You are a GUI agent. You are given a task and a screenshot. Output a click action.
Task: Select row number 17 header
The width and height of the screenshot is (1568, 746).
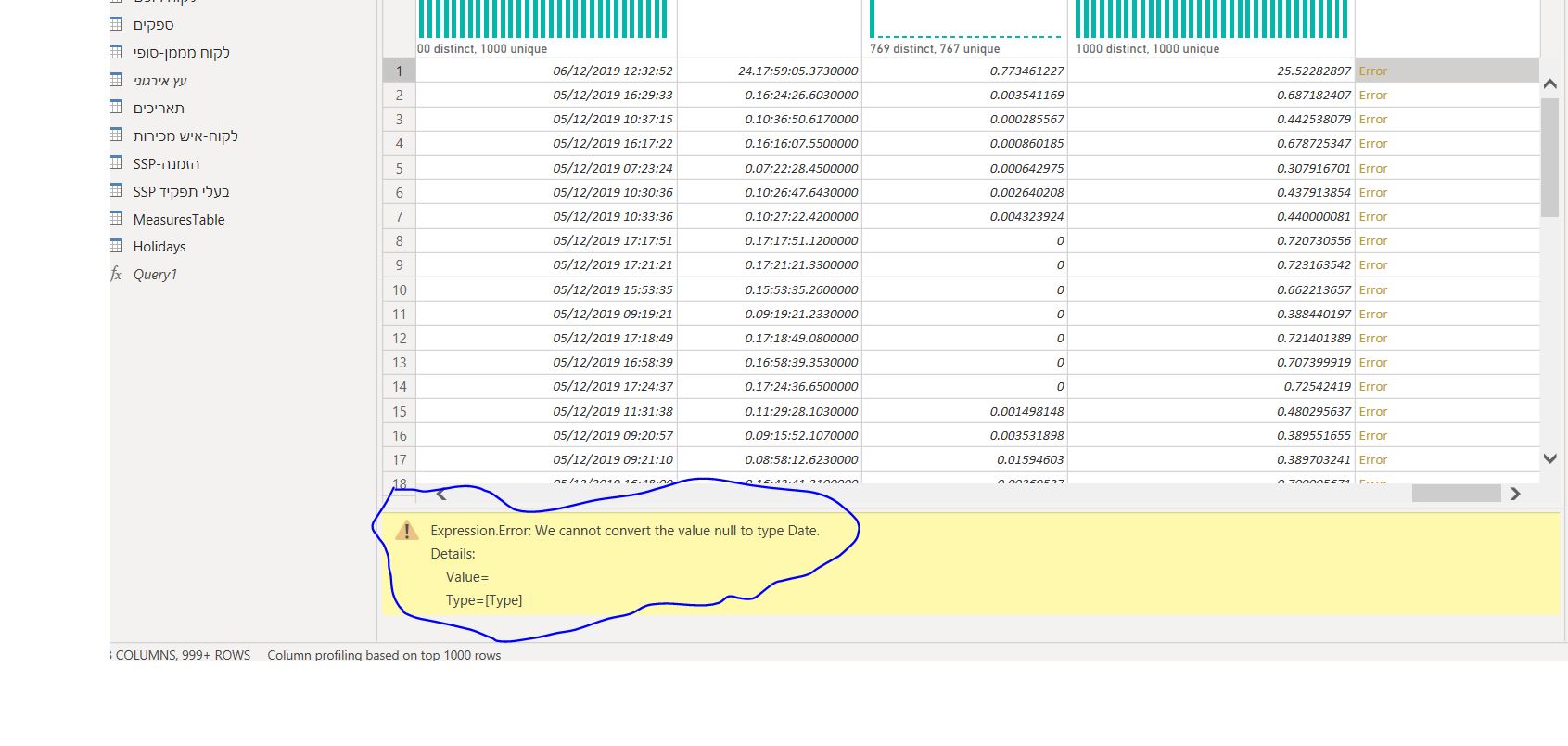click(400, 459)
